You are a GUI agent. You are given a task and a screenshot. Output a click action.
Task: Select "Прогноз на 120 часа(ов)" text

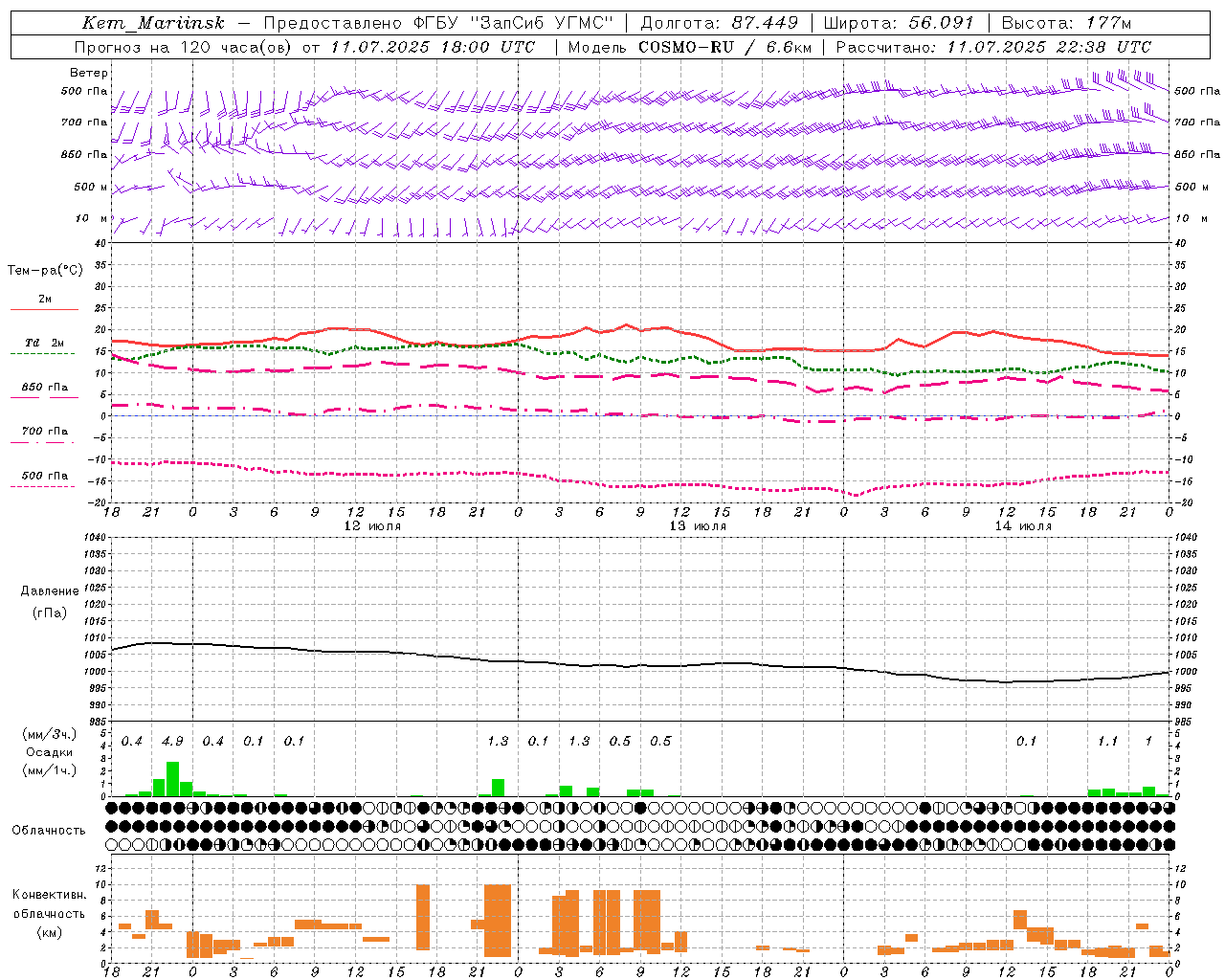184,47
